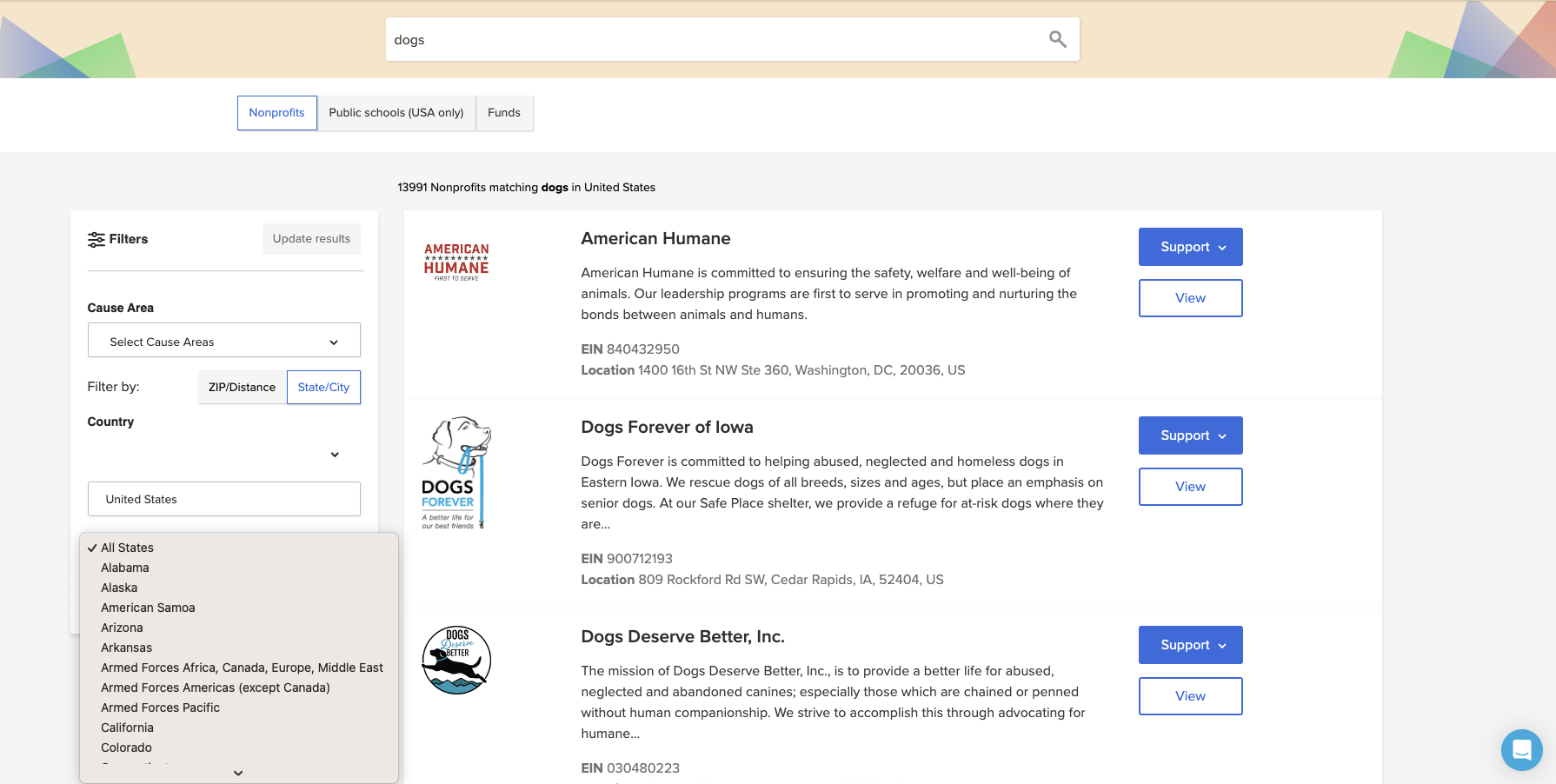Open the chat support bubble icon
Viewport: 1556px width, 784px height.
point(1521,749)
